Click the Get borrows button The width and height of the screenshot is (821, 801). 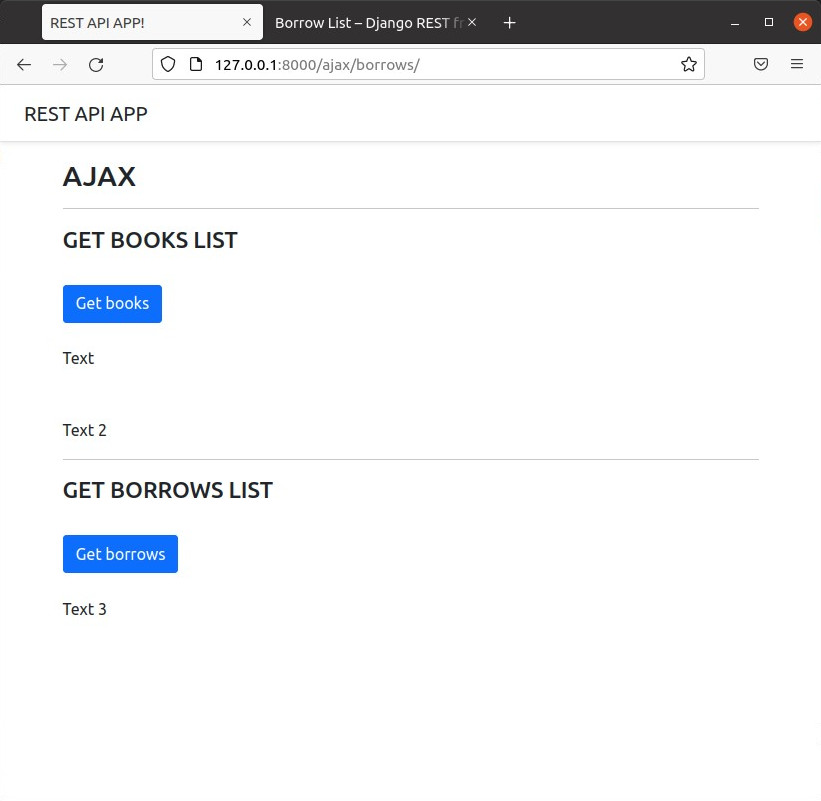[x=120, y=554]
